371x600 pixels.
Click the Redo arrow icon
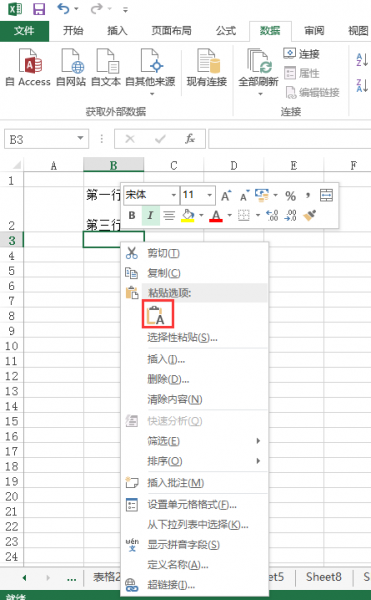(96, 8)
